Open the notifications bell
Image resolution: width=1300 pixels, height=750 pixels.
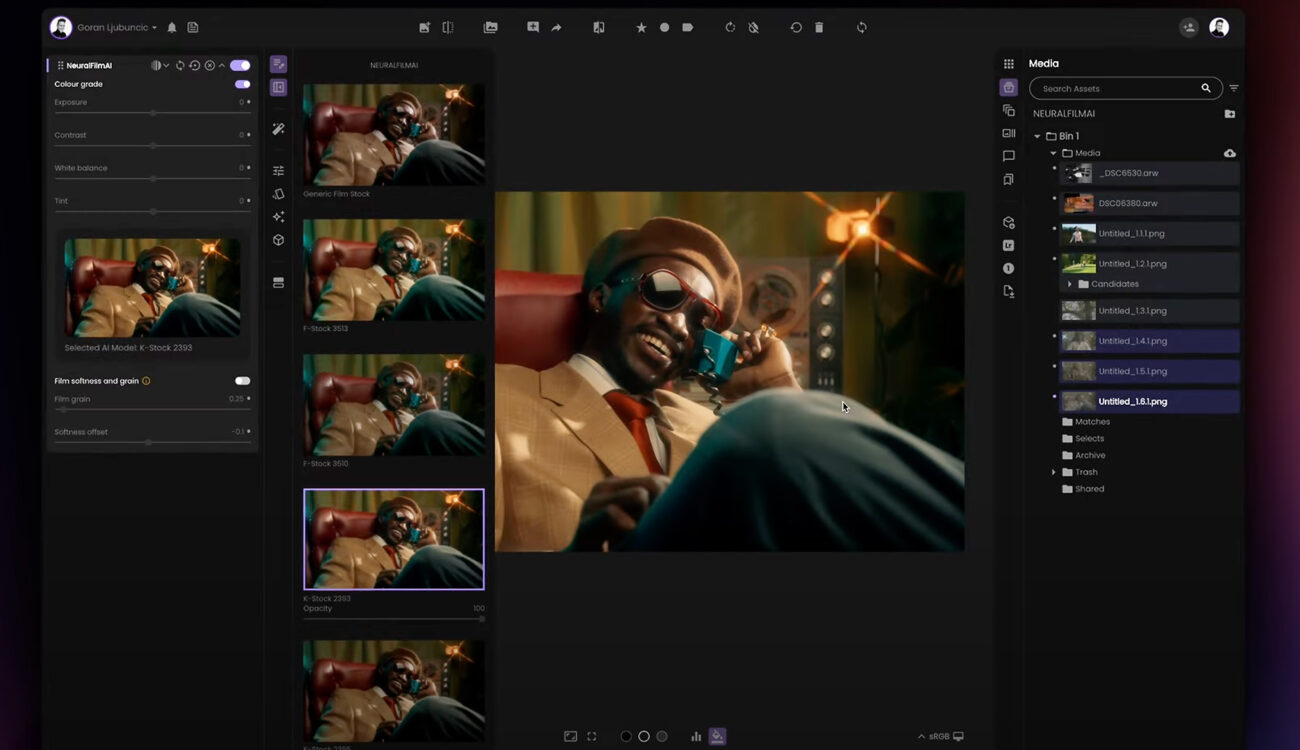(x=172, y=28)
